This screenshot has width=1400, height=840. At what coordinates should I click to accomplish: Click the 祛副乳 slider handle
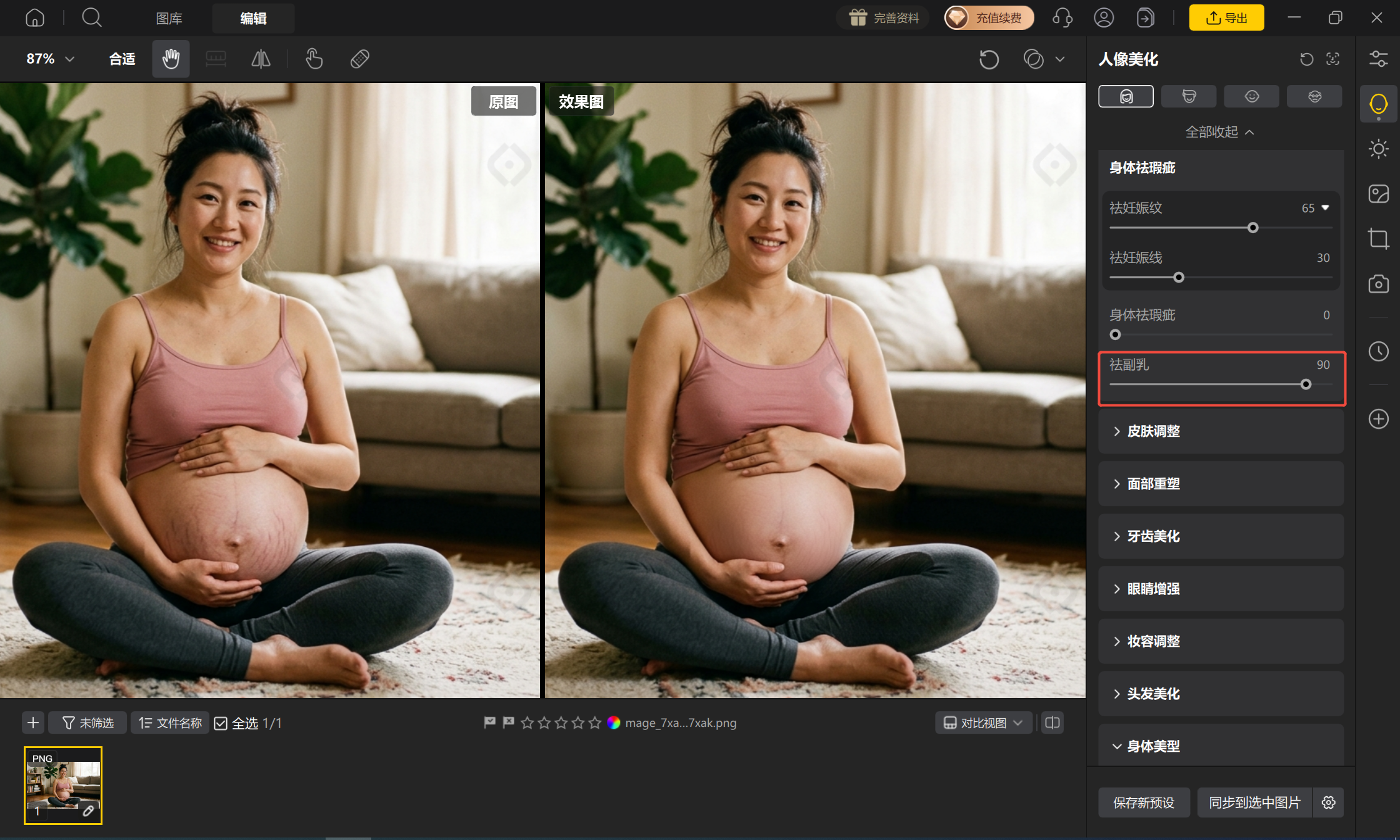tap(1306, 384)
